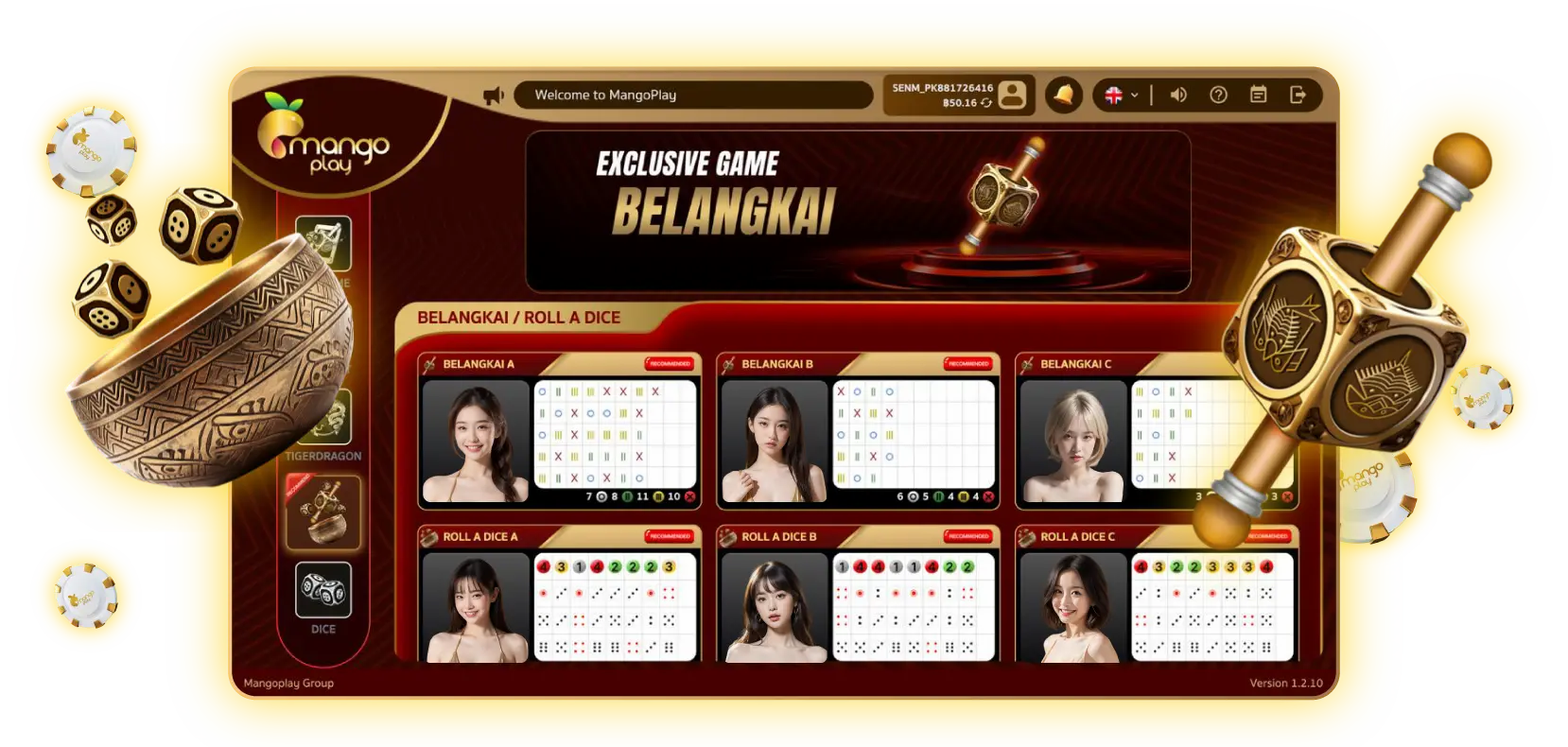Open Roll A Dice C table
The height and width of the screenshot is (747, 1568).
tap(1157, 594)
